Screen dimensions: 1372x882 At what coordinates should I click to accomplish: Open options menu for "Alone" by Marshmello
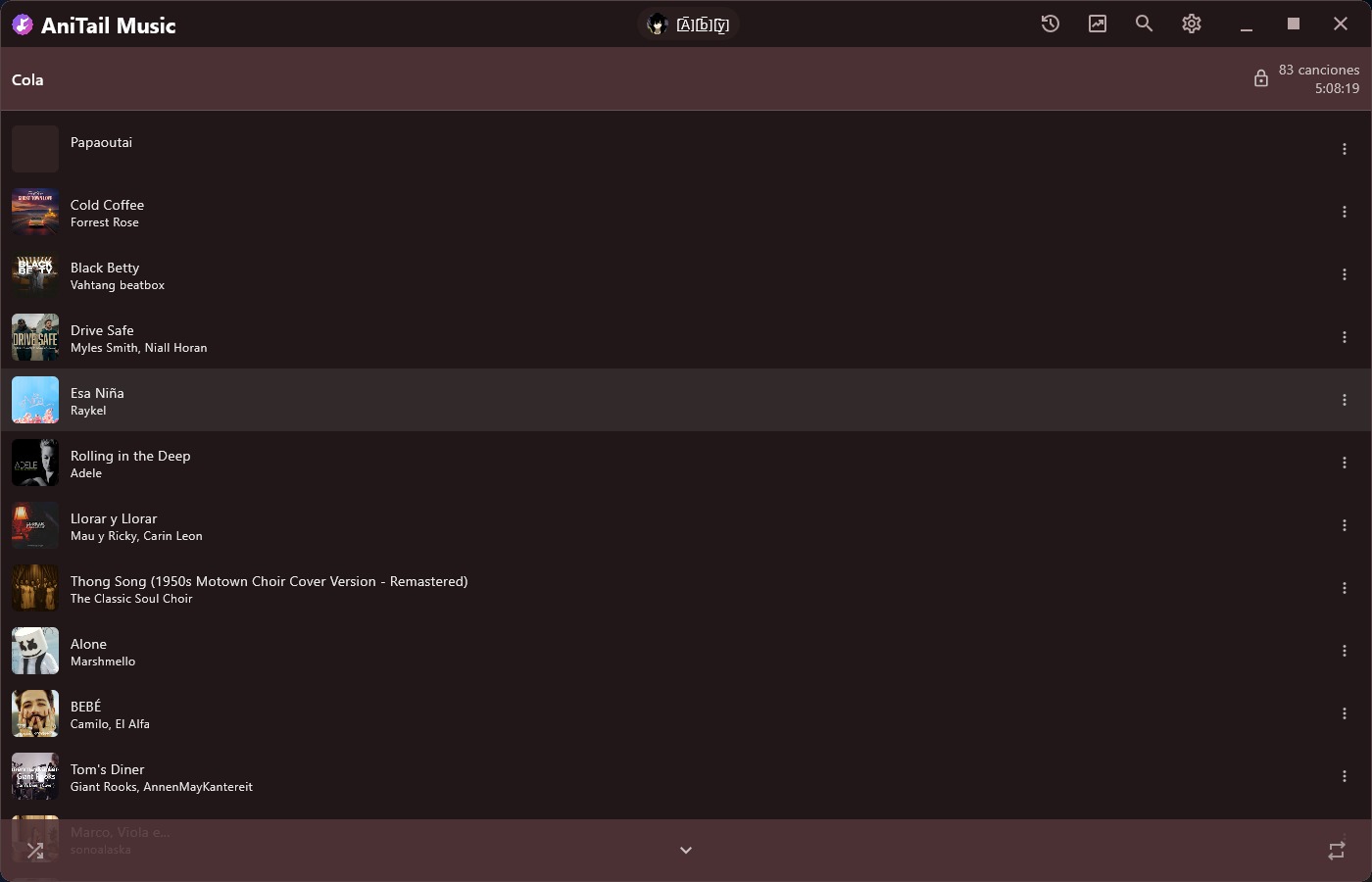[1344, 651]
